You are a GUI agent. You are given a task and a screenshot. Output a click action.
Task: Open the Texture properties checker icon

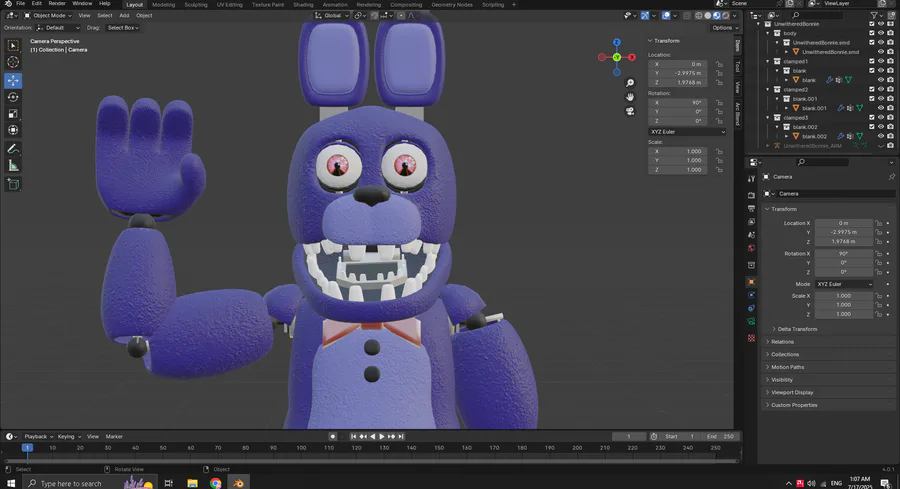point(751,339)
